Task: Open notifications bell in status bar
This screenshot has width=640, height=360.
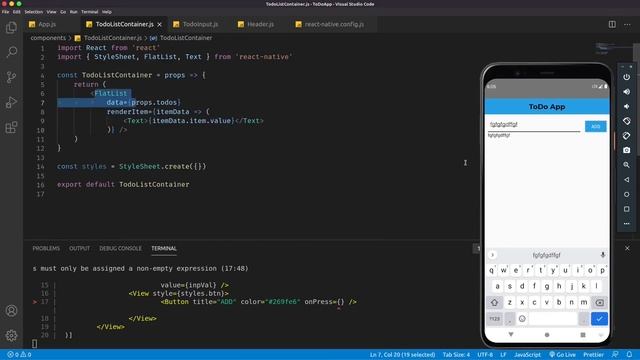Action: click(629, 355)
